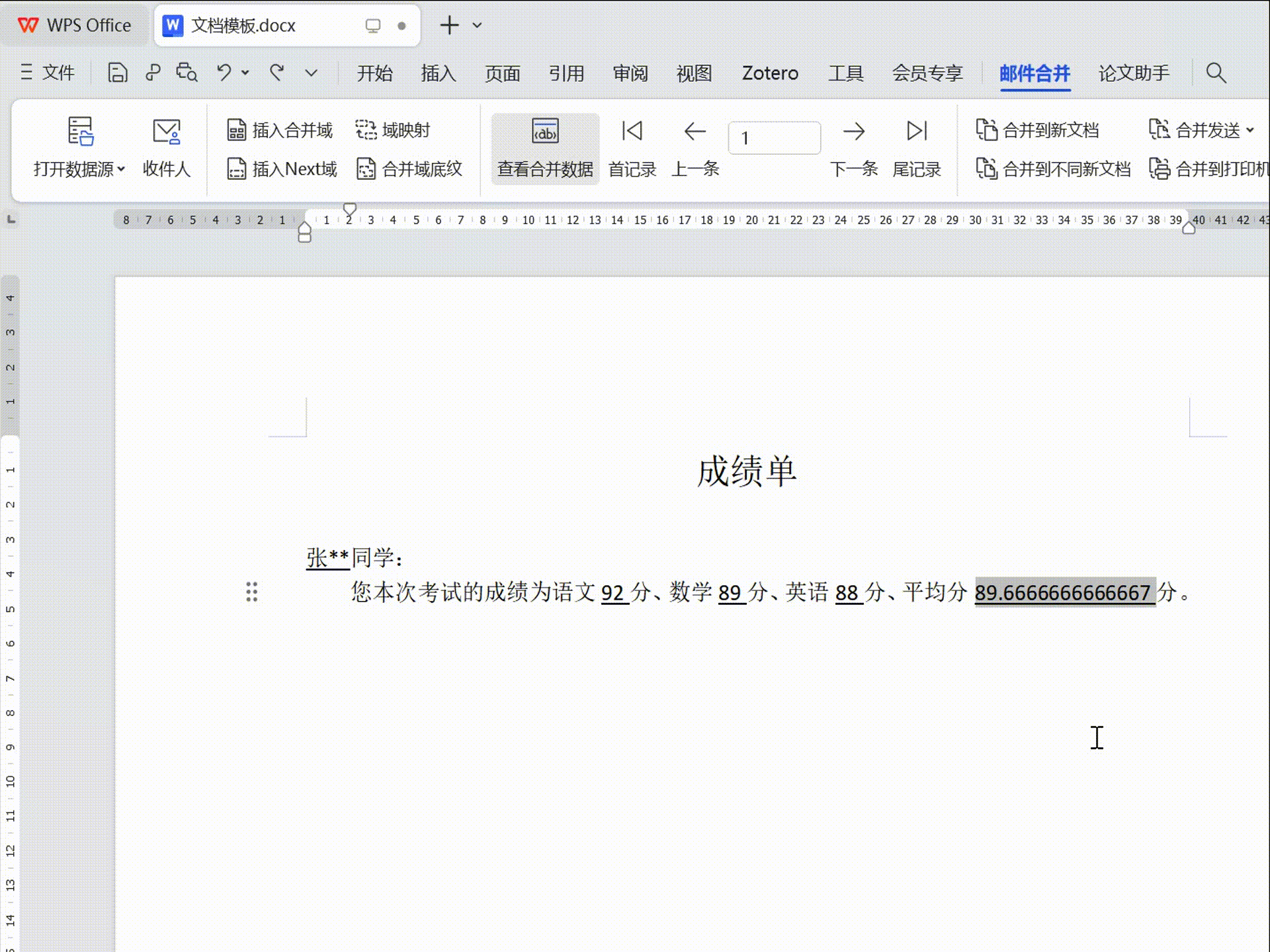
Task: Click the record number input field
Action: pyautogui.click(x=774, y=138)
